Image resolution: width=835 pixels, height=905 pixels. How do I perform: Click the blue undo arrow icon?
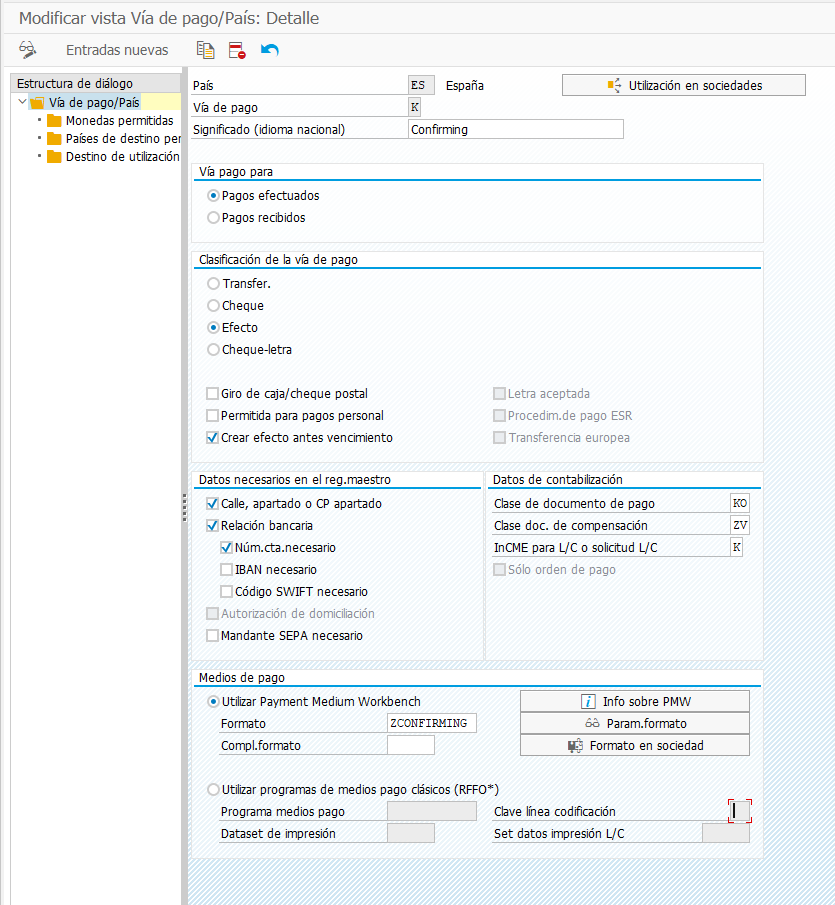(x=269, y=50)
